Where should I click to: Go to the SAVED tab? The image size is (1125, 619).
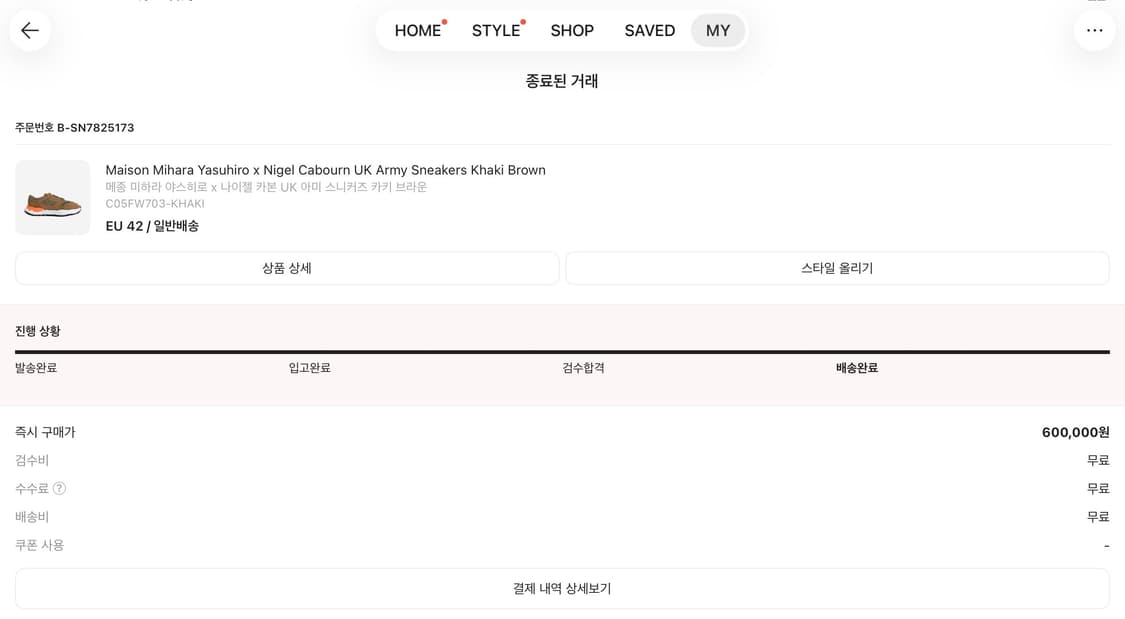tap(649, 31)
